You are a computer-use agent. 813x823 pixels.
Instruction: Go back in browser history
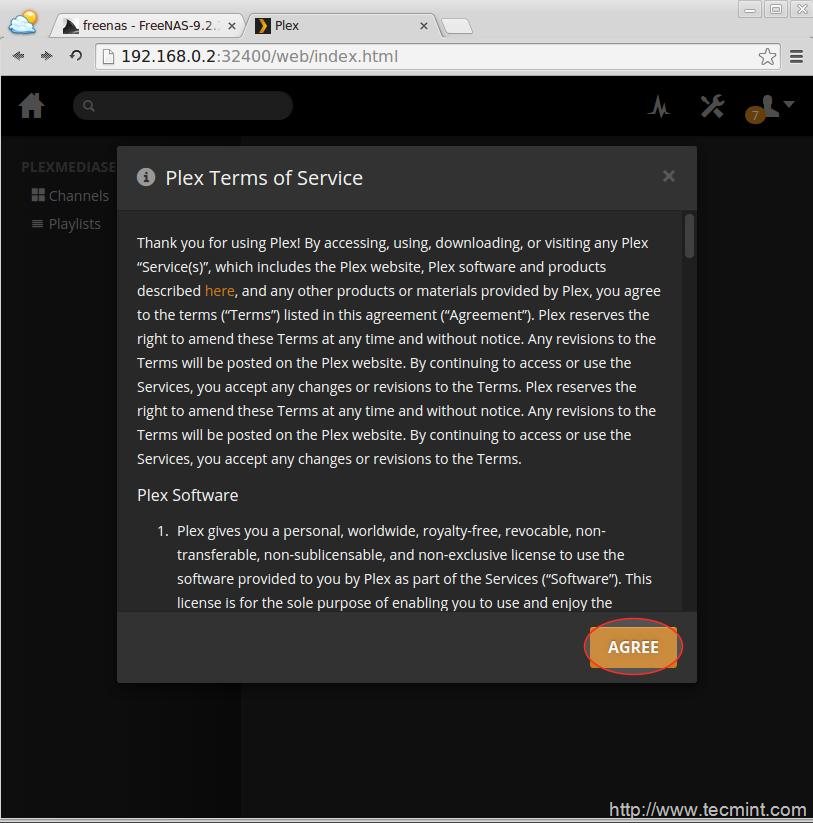(x=18, y=56)
